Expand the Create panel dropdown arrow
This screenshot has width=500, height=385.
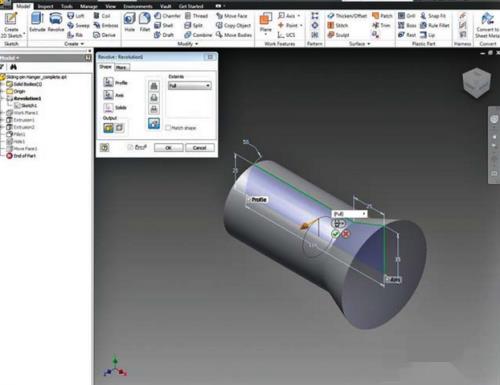pyautogui.click(x=82, y=44)
